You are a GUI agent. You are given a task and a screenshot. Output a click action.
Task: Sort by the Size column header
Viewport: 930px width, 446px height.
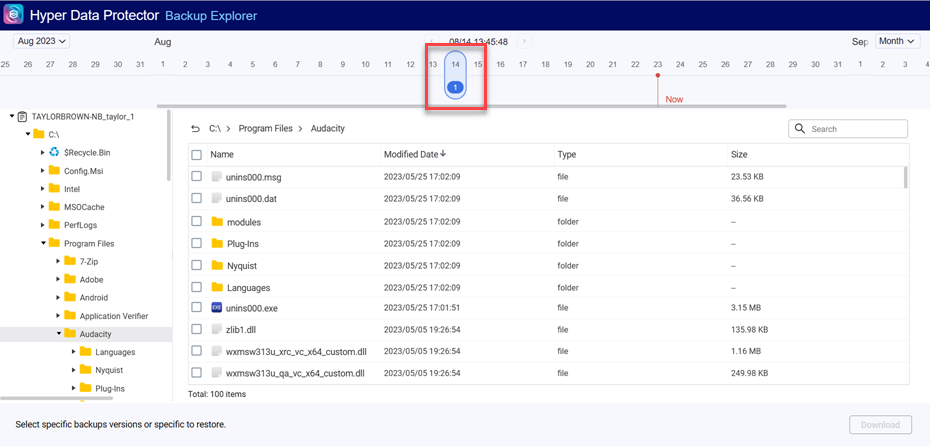(x=739, y=155)
